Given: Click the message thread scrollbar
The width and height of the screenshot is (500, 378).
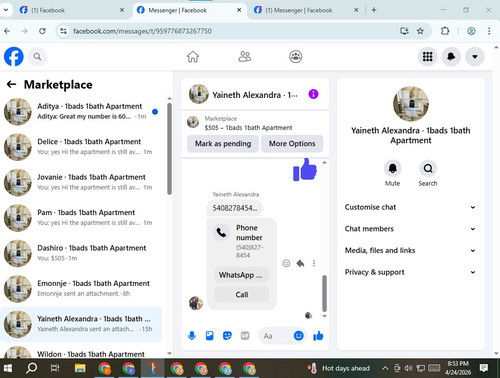Looking at the screenshot, I should tap(324, 293).
